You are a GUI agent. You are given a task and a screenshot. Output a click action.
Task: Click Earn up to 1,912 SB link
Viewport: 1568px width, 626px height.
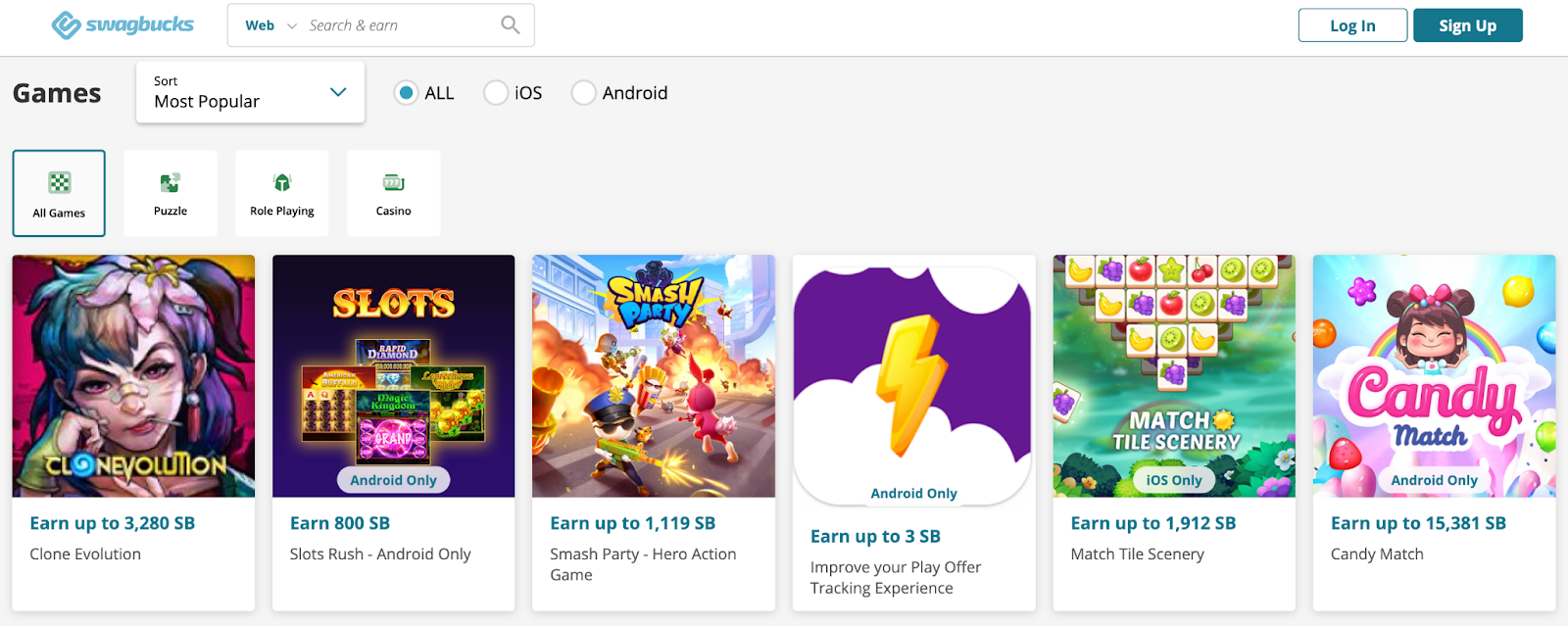pyautogui.click(x=1153, y=523)
